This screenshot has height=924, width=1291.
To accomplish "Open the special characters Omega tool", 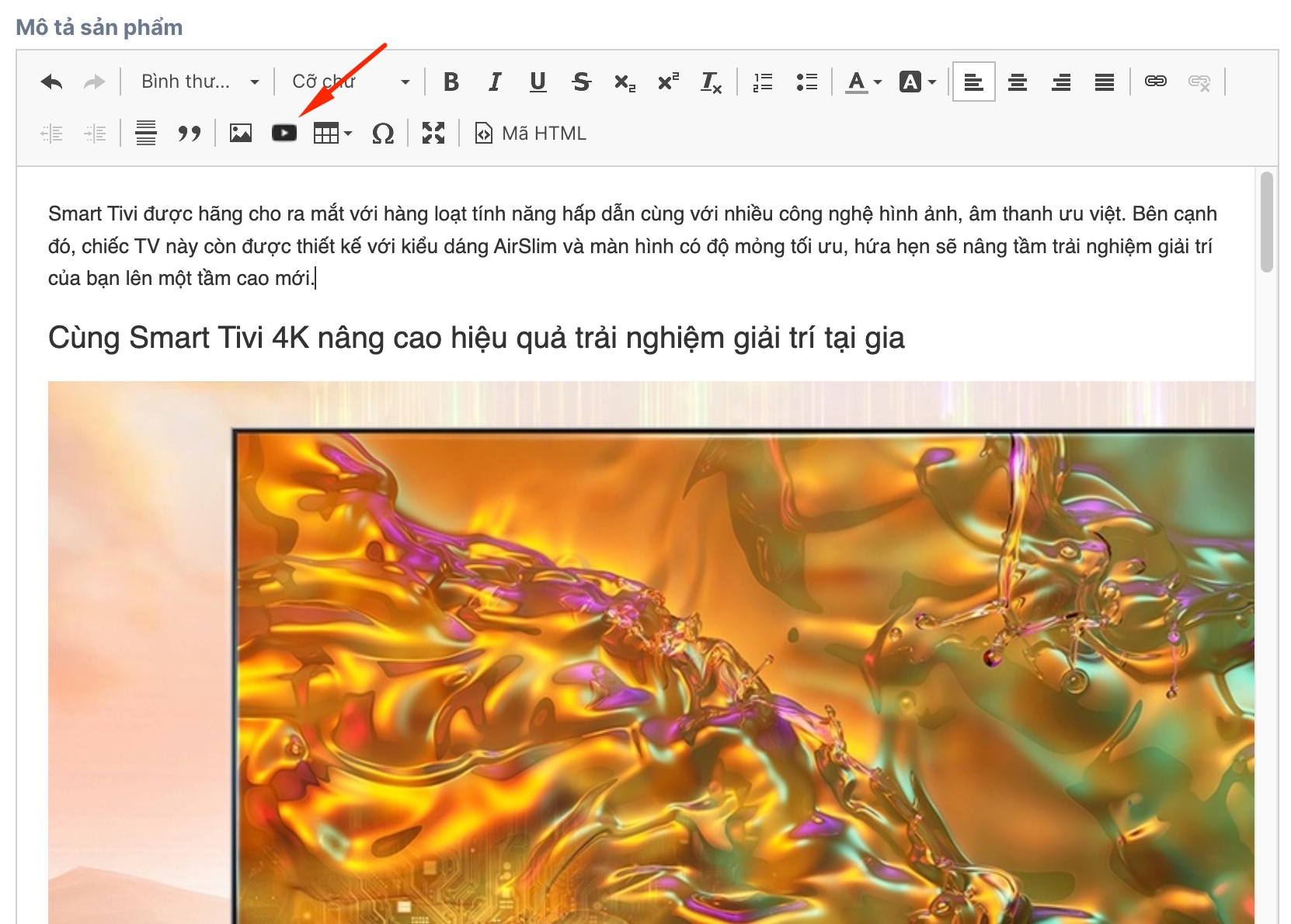I will click(x=383, y=134).
